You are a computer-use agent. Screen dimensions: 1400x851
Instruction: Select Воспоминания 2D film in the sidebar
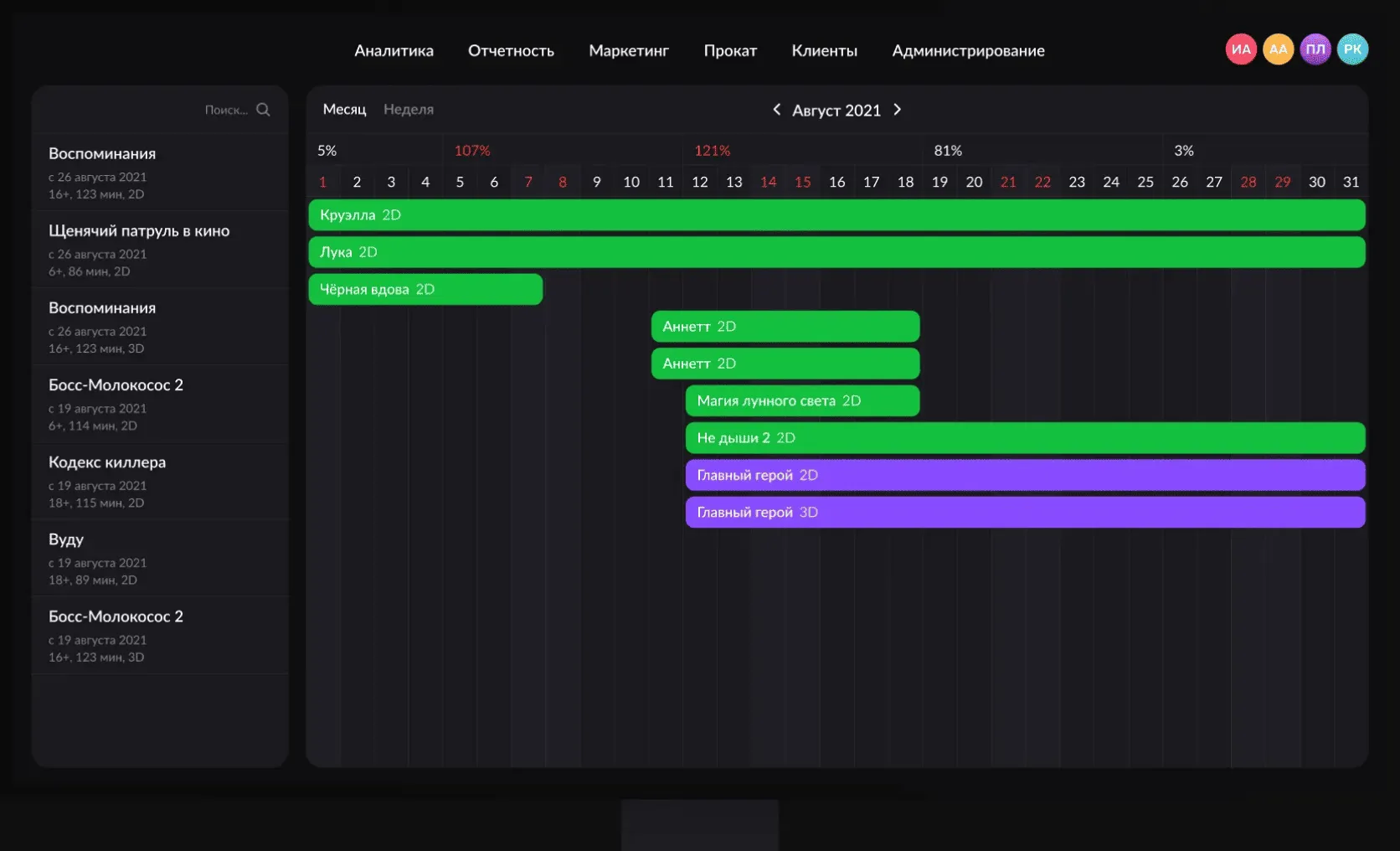(160, 173)
